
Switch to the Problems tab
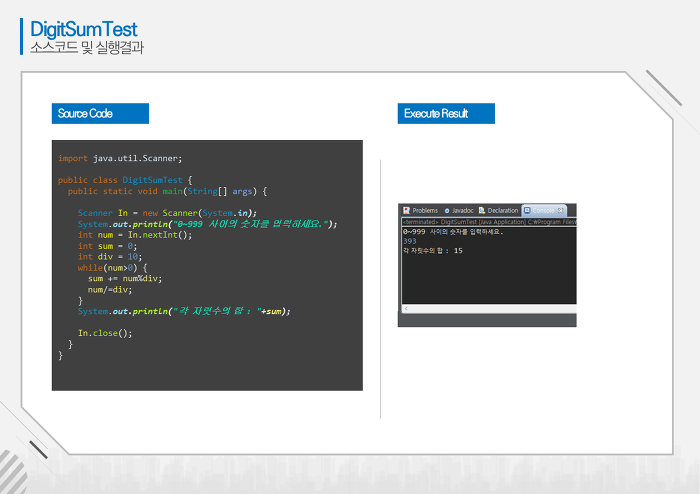tap(420, 210)
